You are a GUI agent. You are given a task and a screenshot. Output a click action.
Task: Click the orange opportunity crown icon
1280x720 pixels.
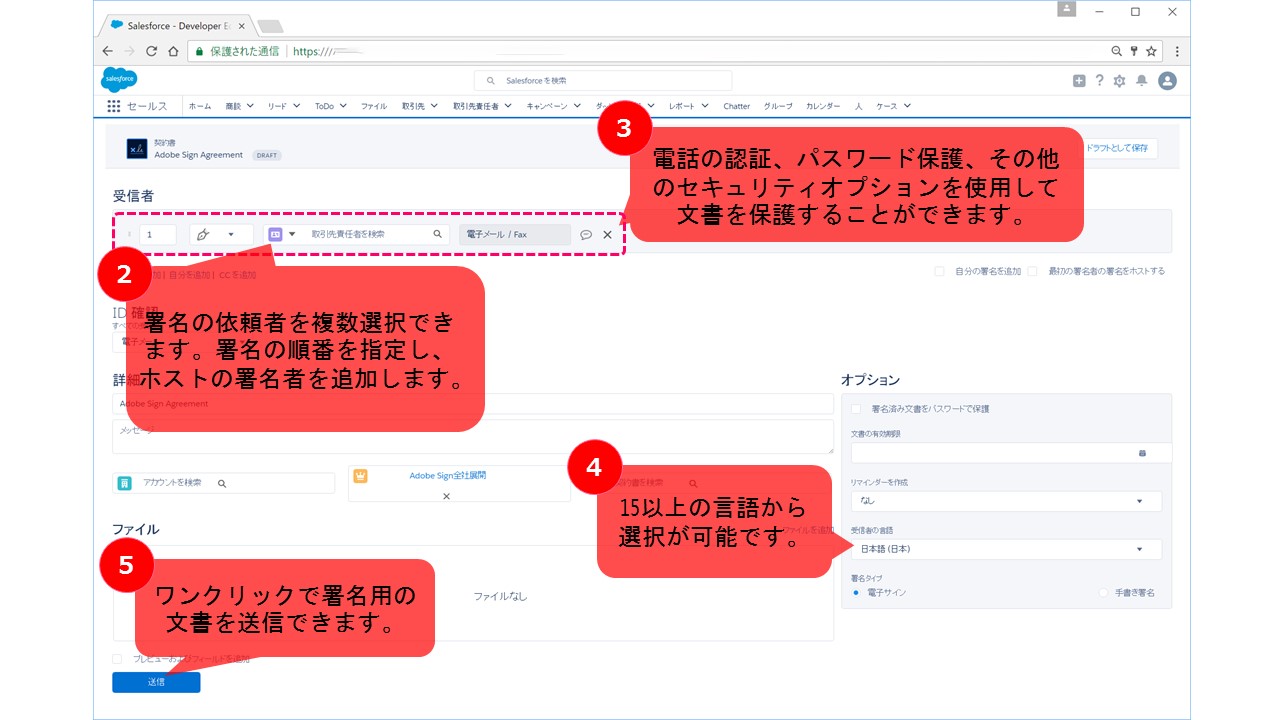pyautogui.click(x=361, y=476)
